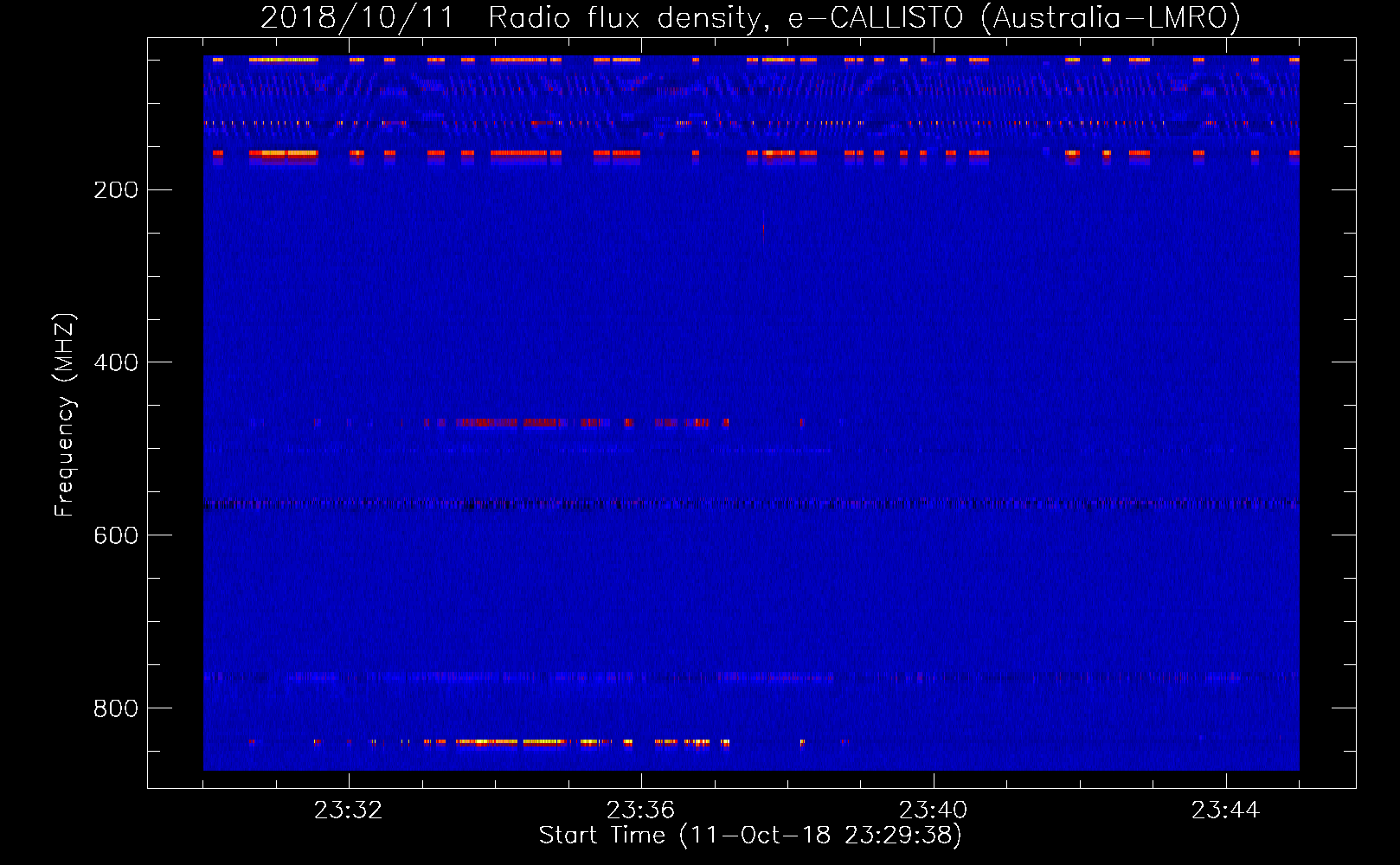Click the 600 frequency tick label
Viewport: 1400px width, 865px height.
pyautogui.click(x=116, y=535)
